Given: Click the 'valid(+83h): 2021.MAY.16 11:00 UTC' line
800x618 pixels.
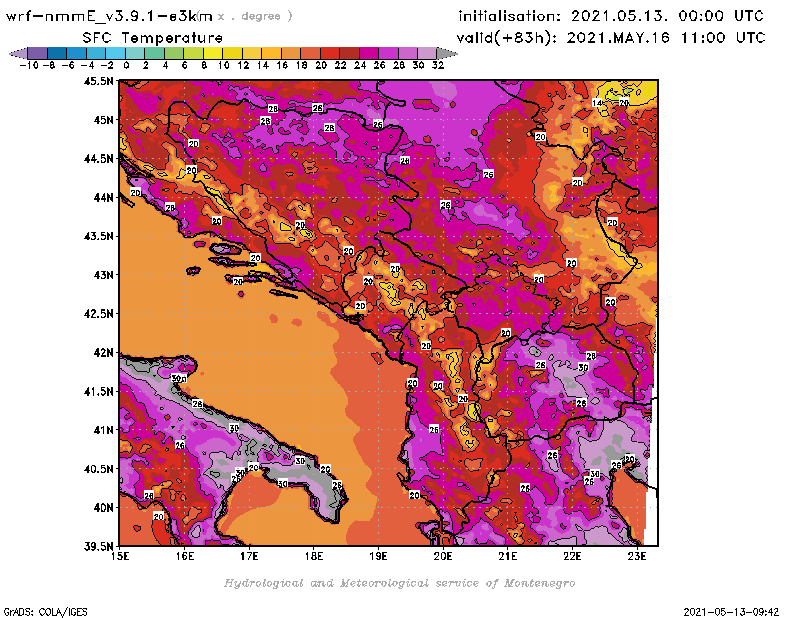Looking at the screenshot, I should (x=611, y=38).
